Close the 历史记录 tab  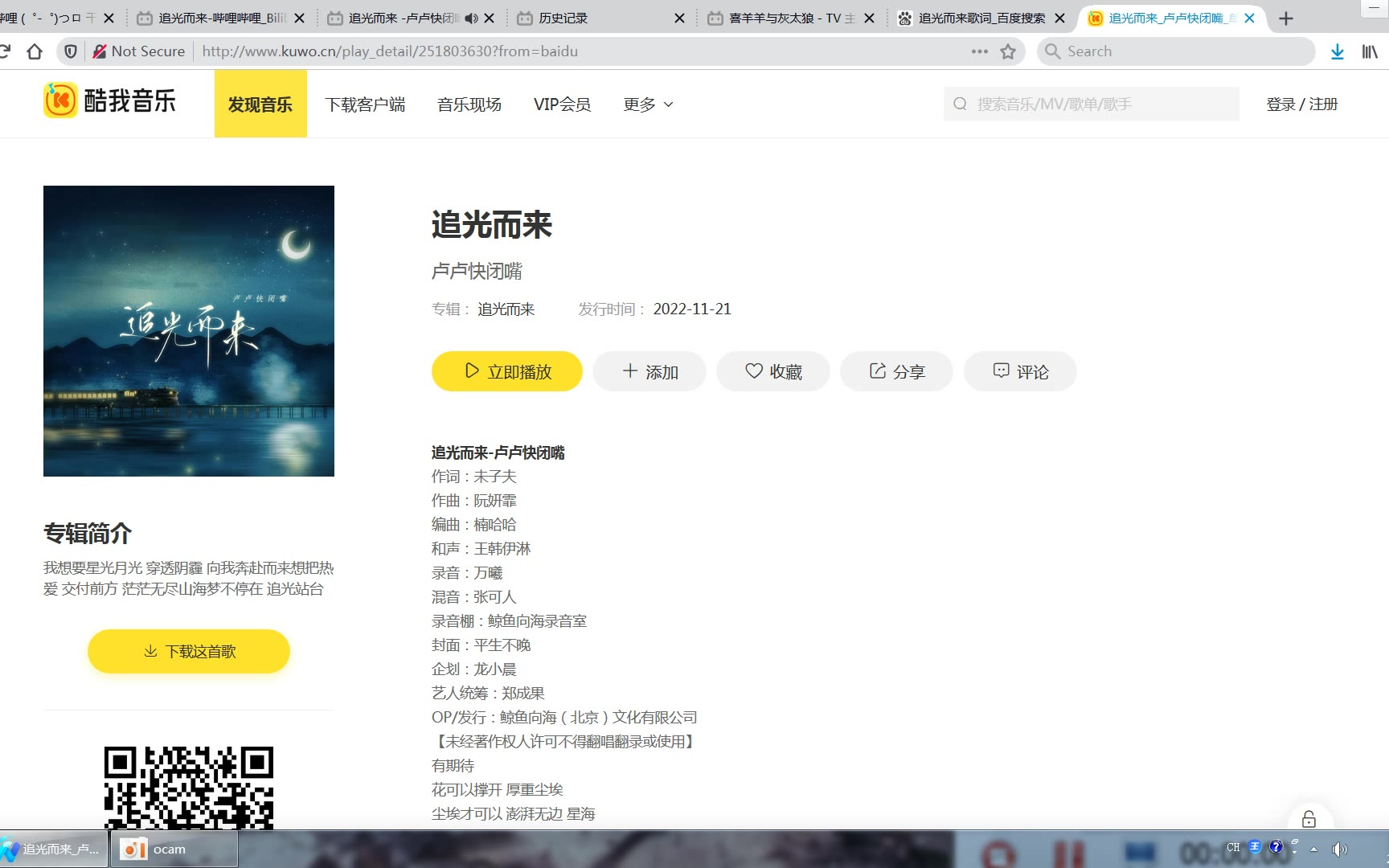point(679,18)
